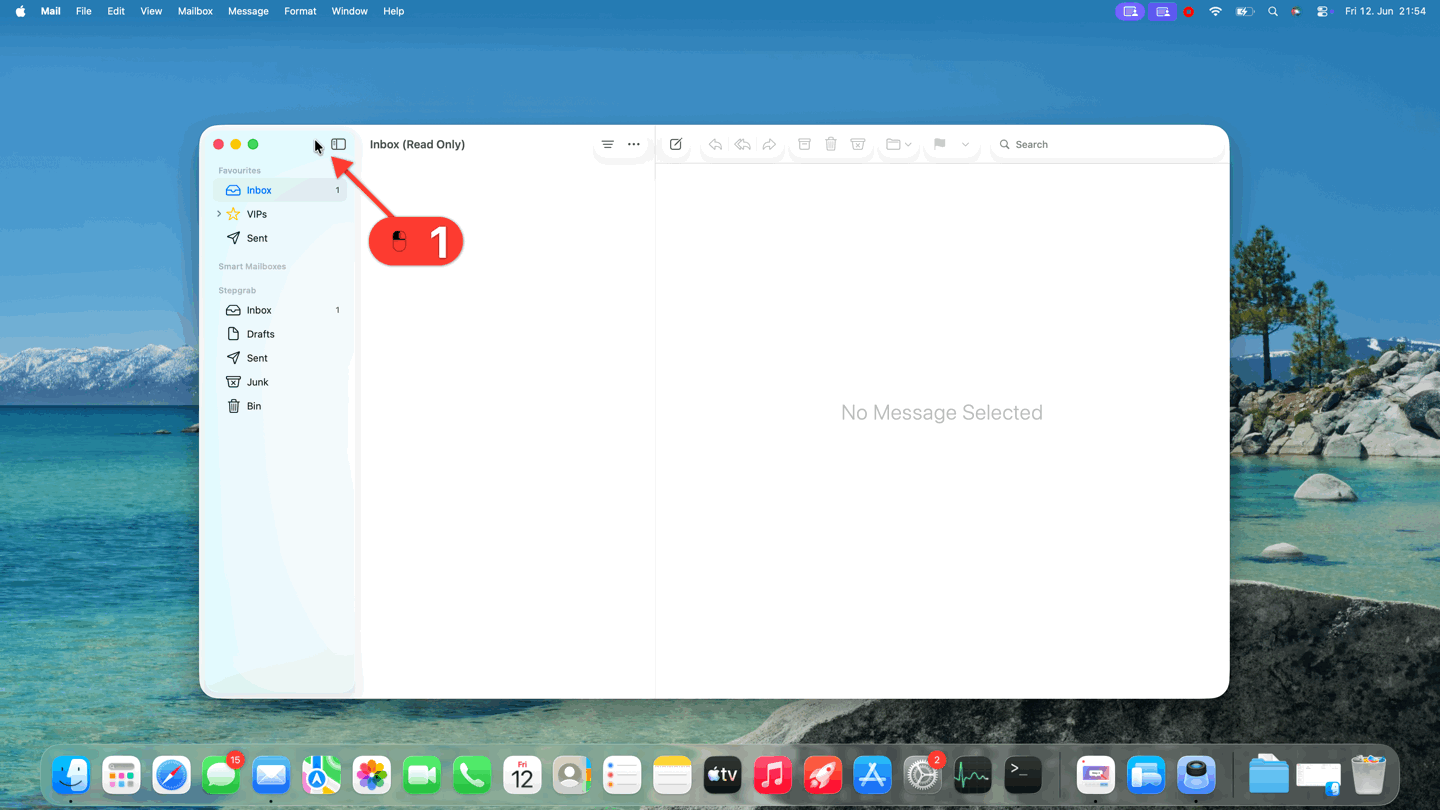This screenshot has width=1440, height=810.
Task: Open the Move to mailbox dropdown
Action: pos(898,144)
